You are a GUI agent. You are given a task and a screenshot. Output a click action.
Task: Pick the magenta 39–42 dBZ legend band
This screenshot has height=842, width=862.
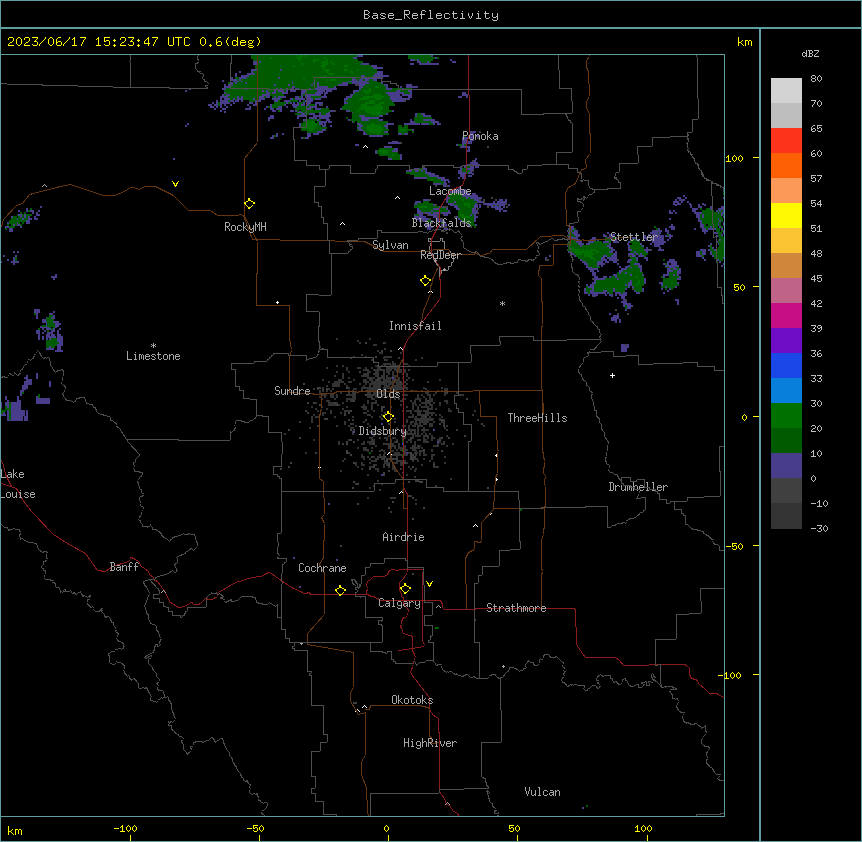(786, 315)
